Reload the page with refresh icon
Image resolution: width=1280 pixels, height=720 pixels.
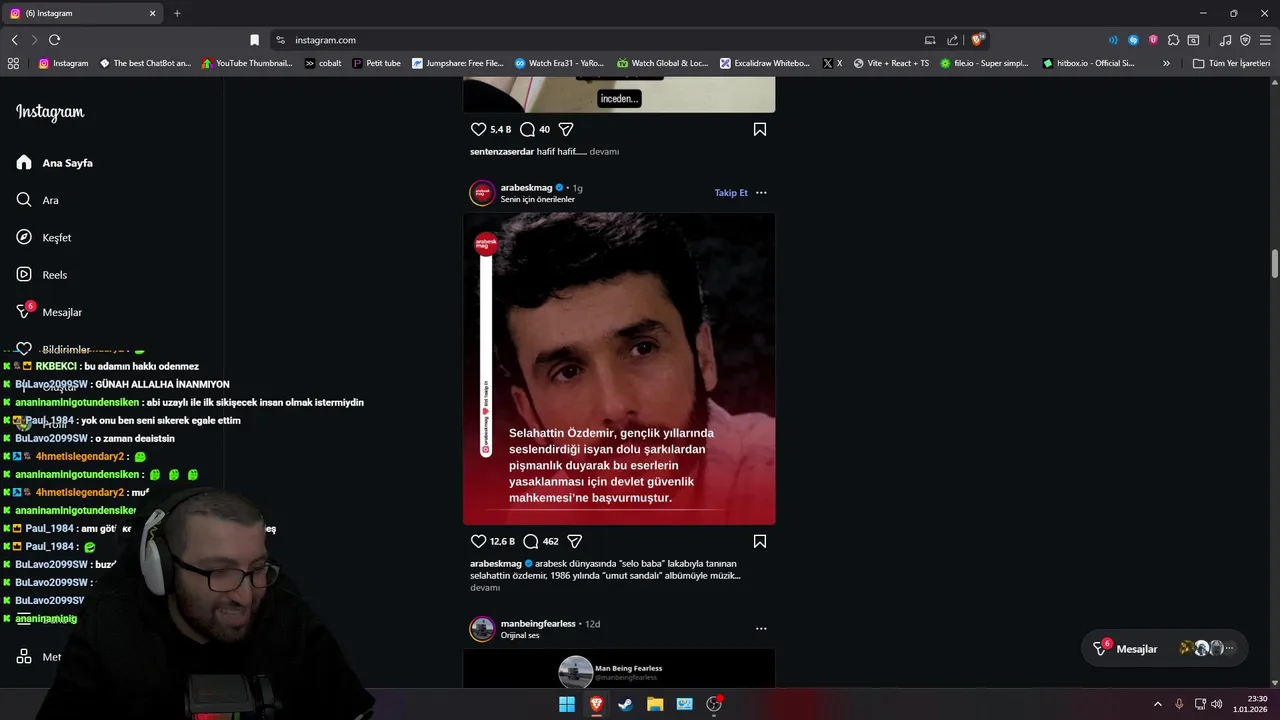pyautogui.click(x=54, y=40)
